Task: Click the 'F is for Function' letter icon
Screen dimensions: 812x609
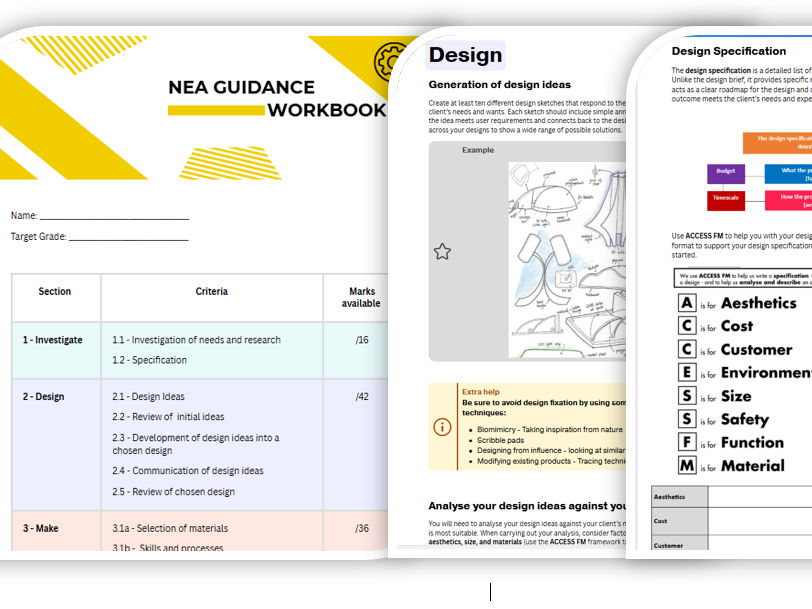Action: coord(684,440)
